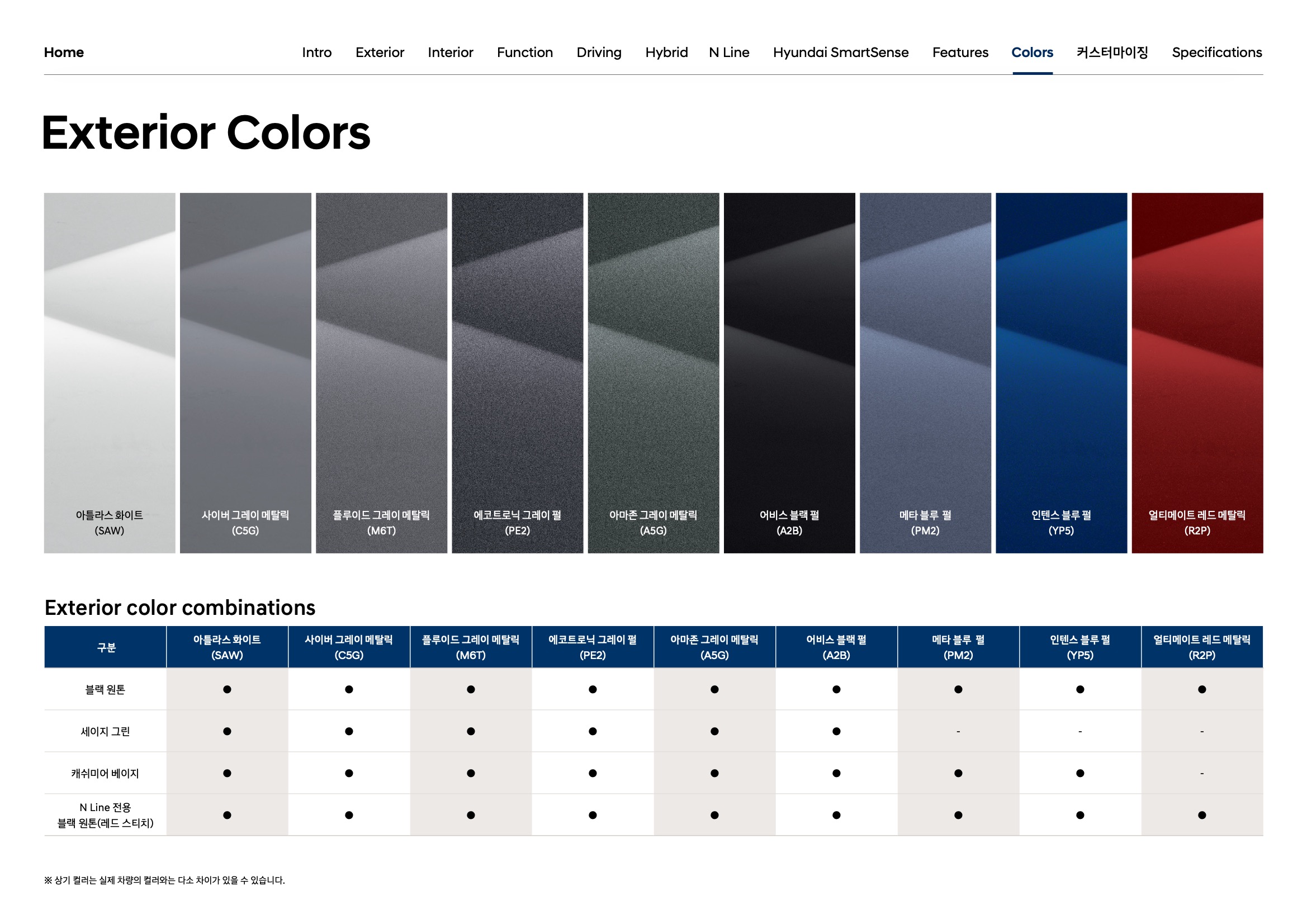
Task: Click the N Line tab
Action: coord(728,53)
